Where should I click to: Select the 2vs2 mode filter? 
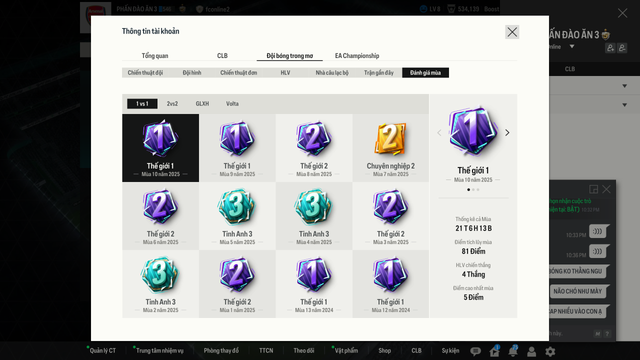pyautogui.click(x=172, y=104)
